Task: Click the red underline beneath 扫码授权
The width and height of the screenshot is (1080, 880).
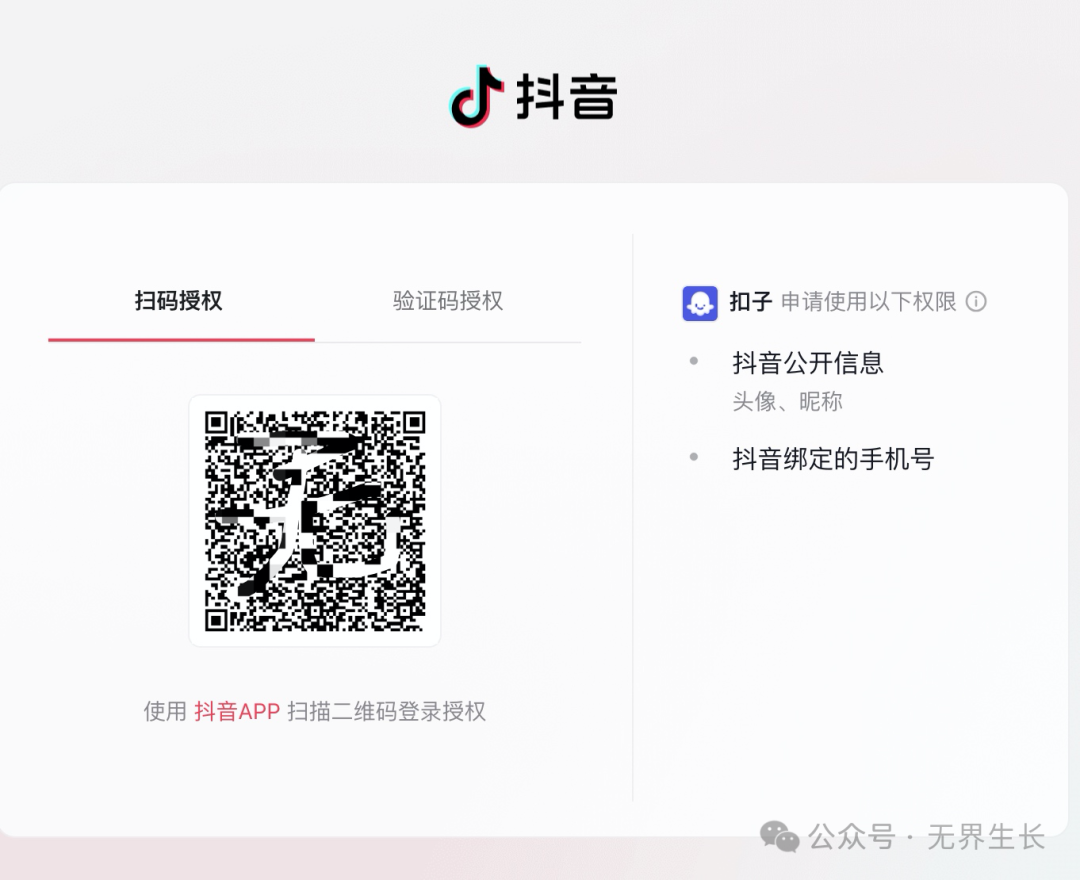Action: (181, 339)
